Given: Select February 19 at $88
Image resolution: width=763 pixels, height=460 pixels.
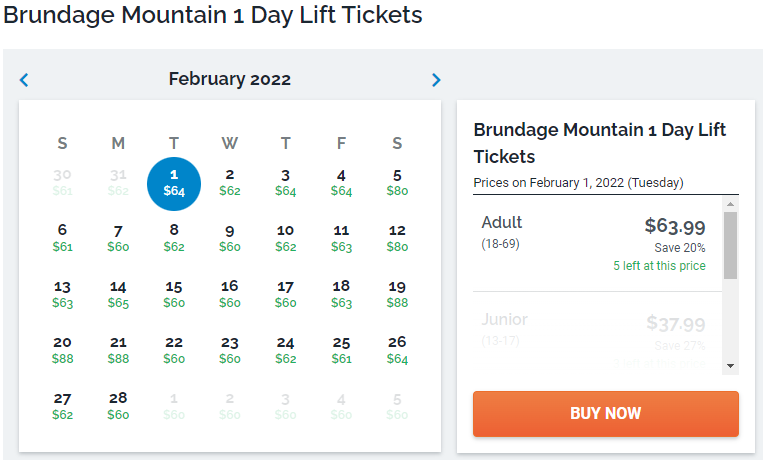Looking at the screenshot, I should point(397,294).
